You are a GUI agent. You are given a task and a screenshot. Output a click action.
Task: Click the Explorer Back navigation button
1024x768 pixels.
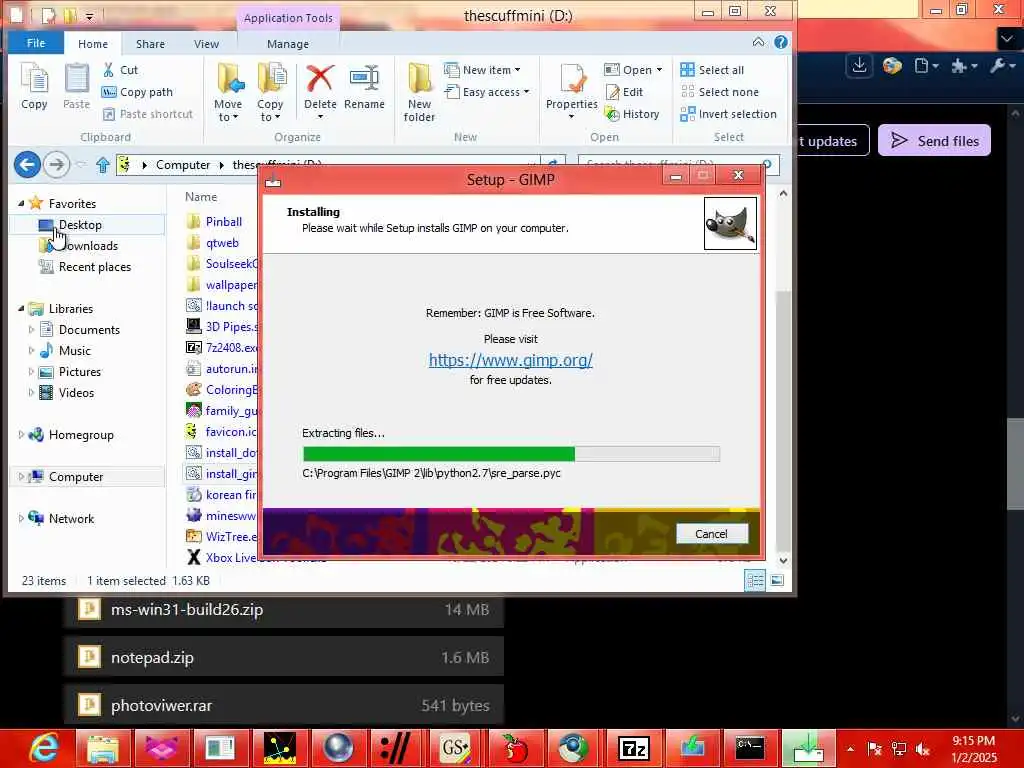(27, 165)
